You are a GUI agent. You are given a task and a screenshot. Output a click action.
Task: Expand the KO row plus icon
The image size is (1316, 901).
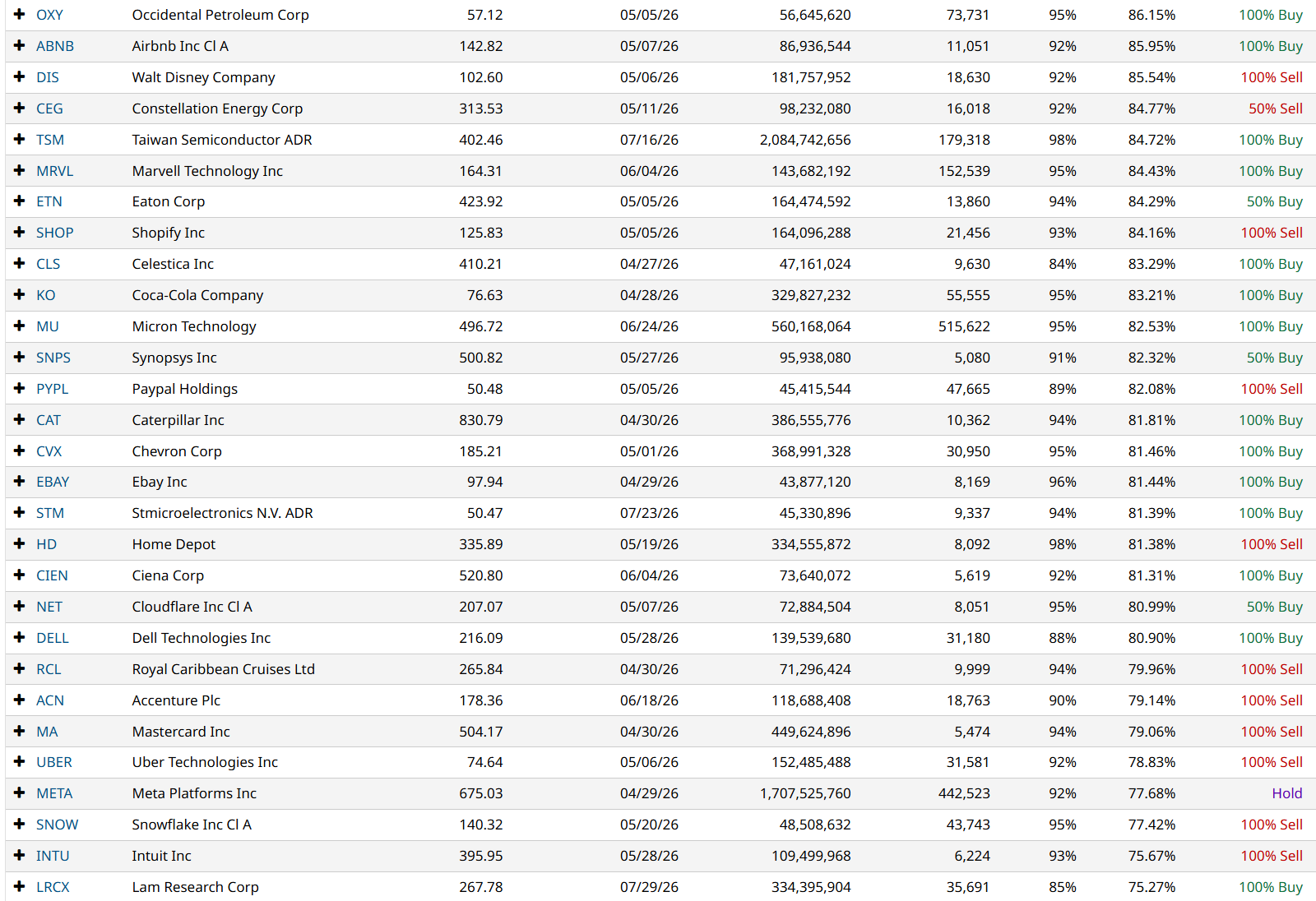click(x=20, y=295)
